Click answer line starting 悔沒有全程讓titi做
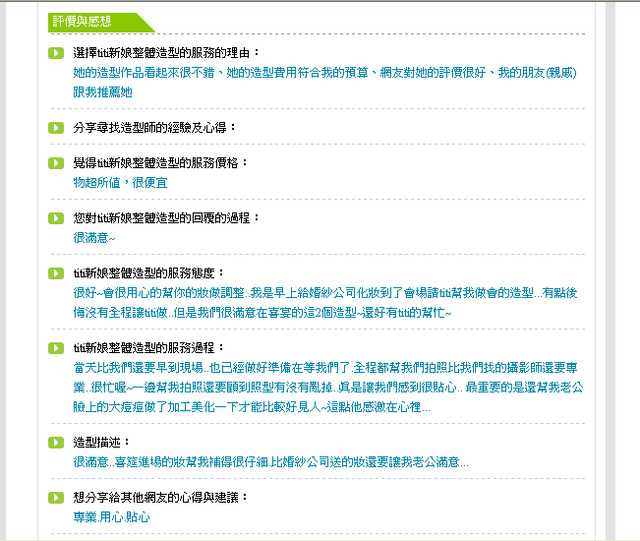The height and width of the screenshot is (541, 640). click(x=262, y=313)
